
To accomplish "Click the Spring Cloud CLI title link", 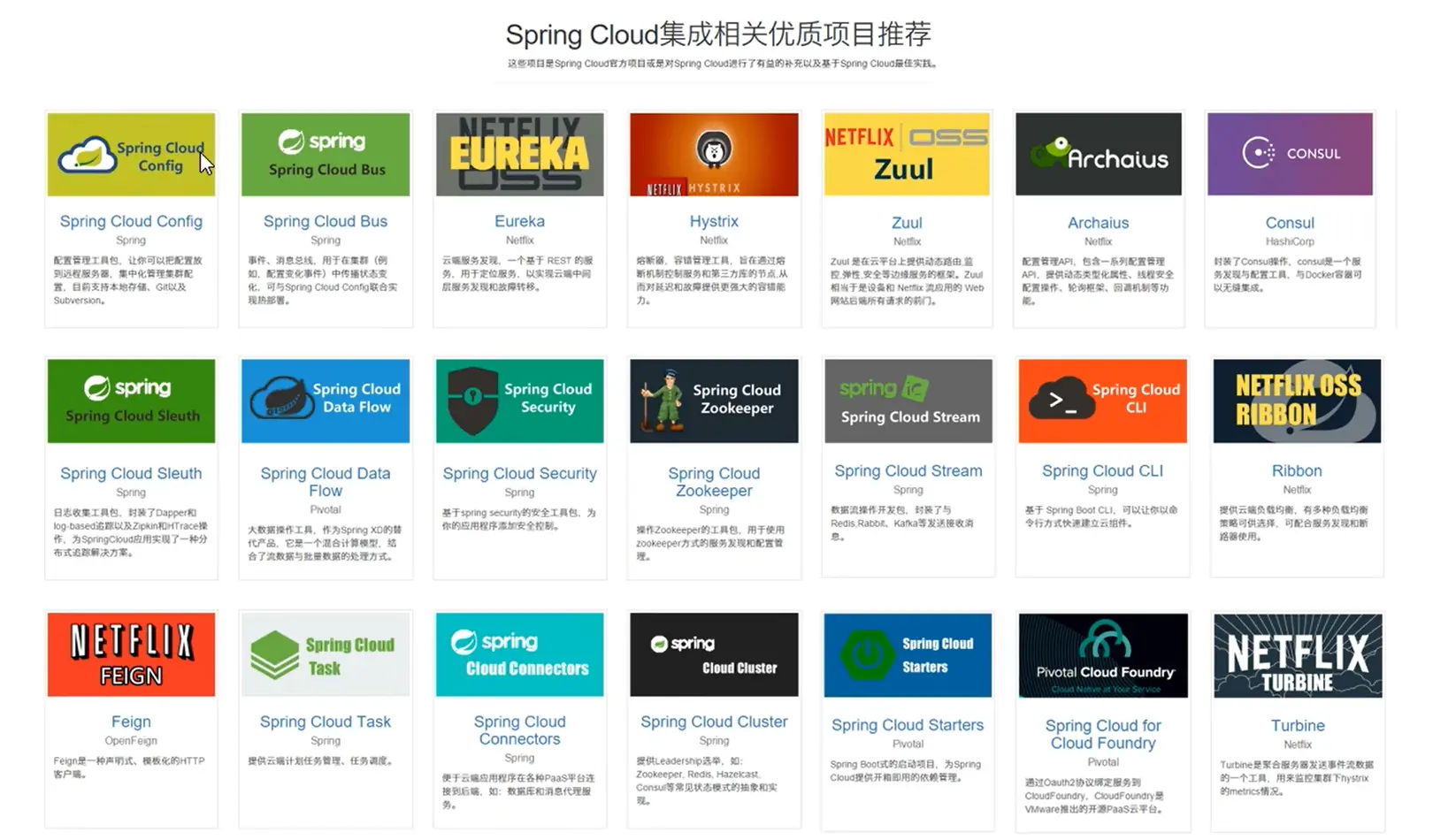I will (1102, 470).
